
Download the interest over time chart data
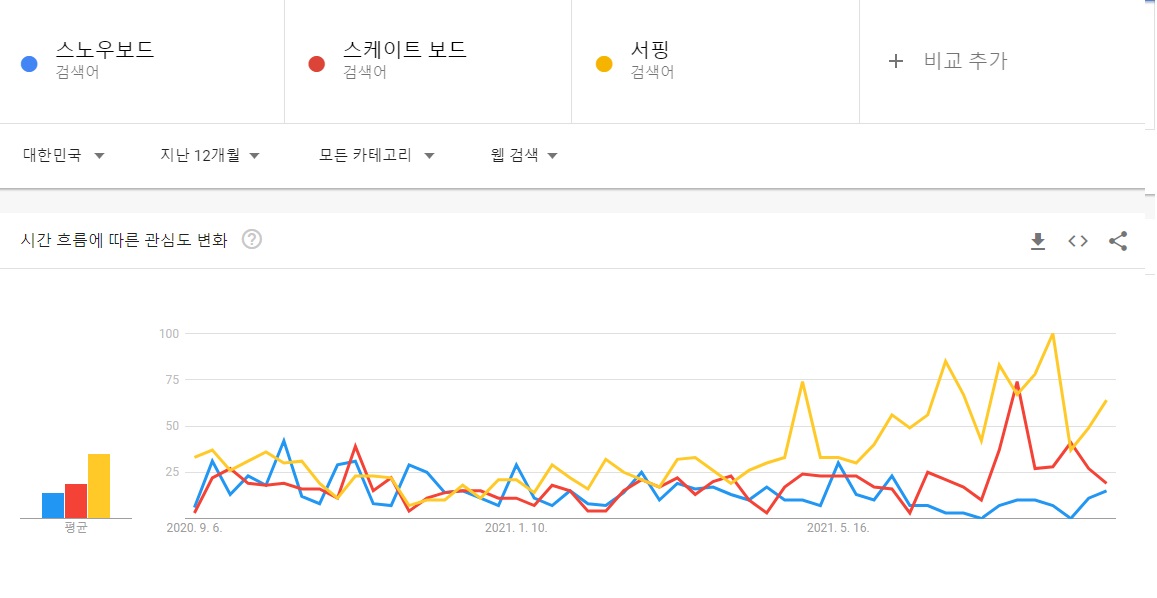1038,241
